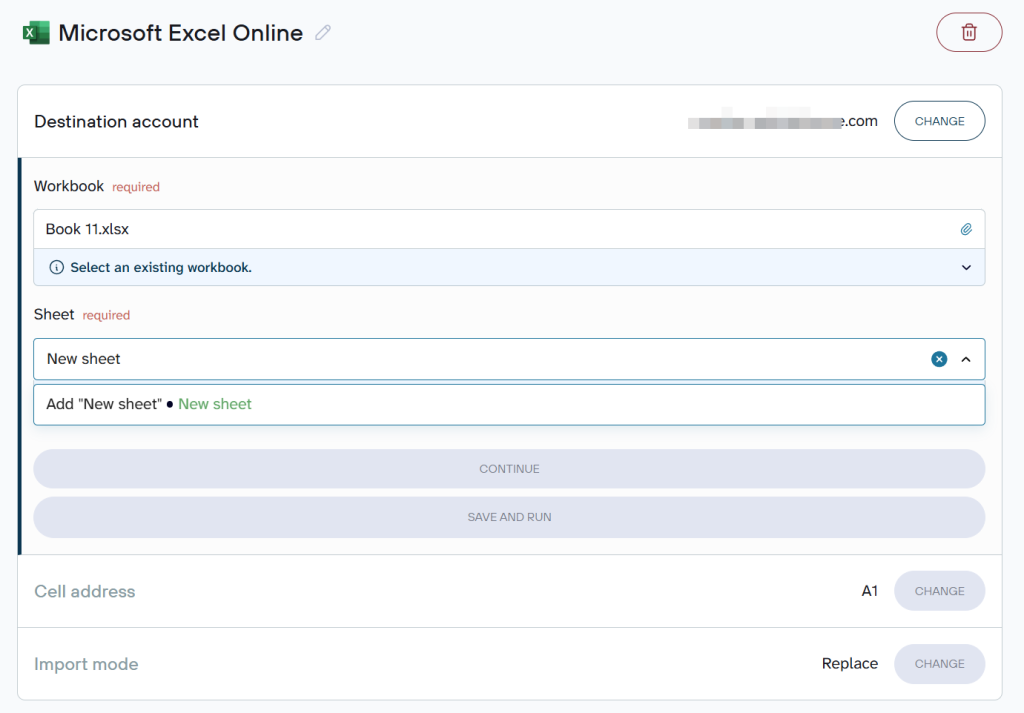Image resolution: width=1024 pixels, height=713 pixels.
Task: Expand the "Select an existing workbook" hint chevron
Action: coord(966,268)
